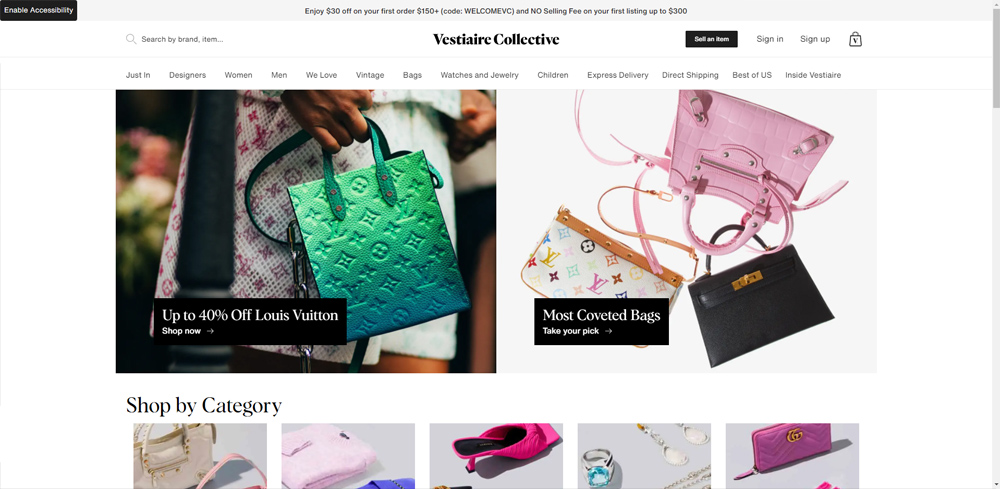Open the Bags navigation menu
Image resolution: width=1000 pixels, height=489 pixels.
[x=413, y=75]
